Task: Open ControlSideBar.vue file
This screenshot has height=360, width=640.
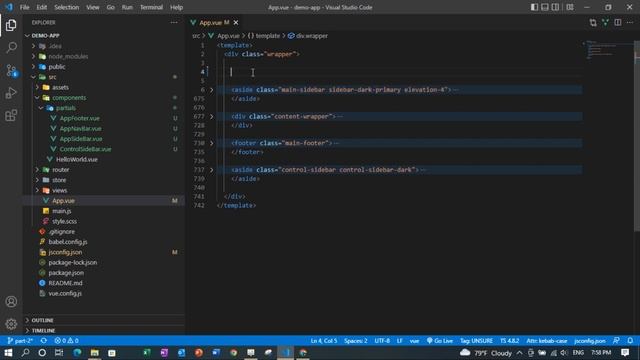Action: 85,149
